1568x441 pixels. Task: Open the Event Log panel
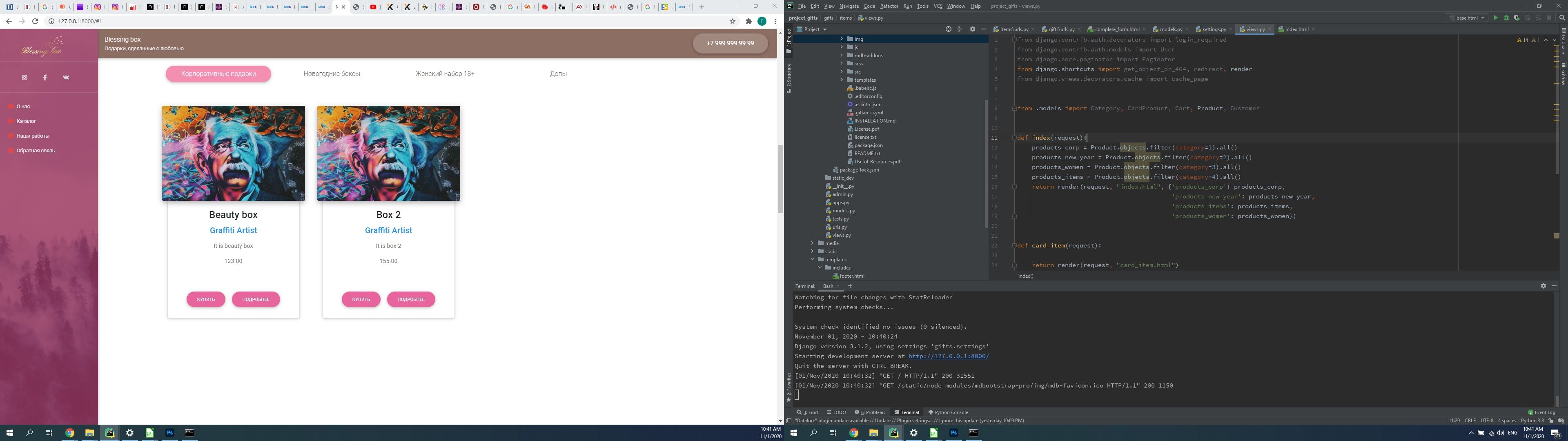tap(1542, 412)
